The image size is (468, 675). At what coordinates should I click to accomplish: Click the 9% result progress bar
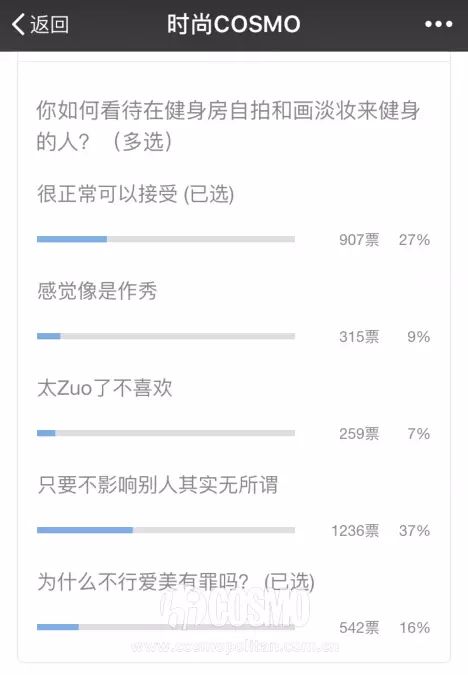tap(166, 336)
